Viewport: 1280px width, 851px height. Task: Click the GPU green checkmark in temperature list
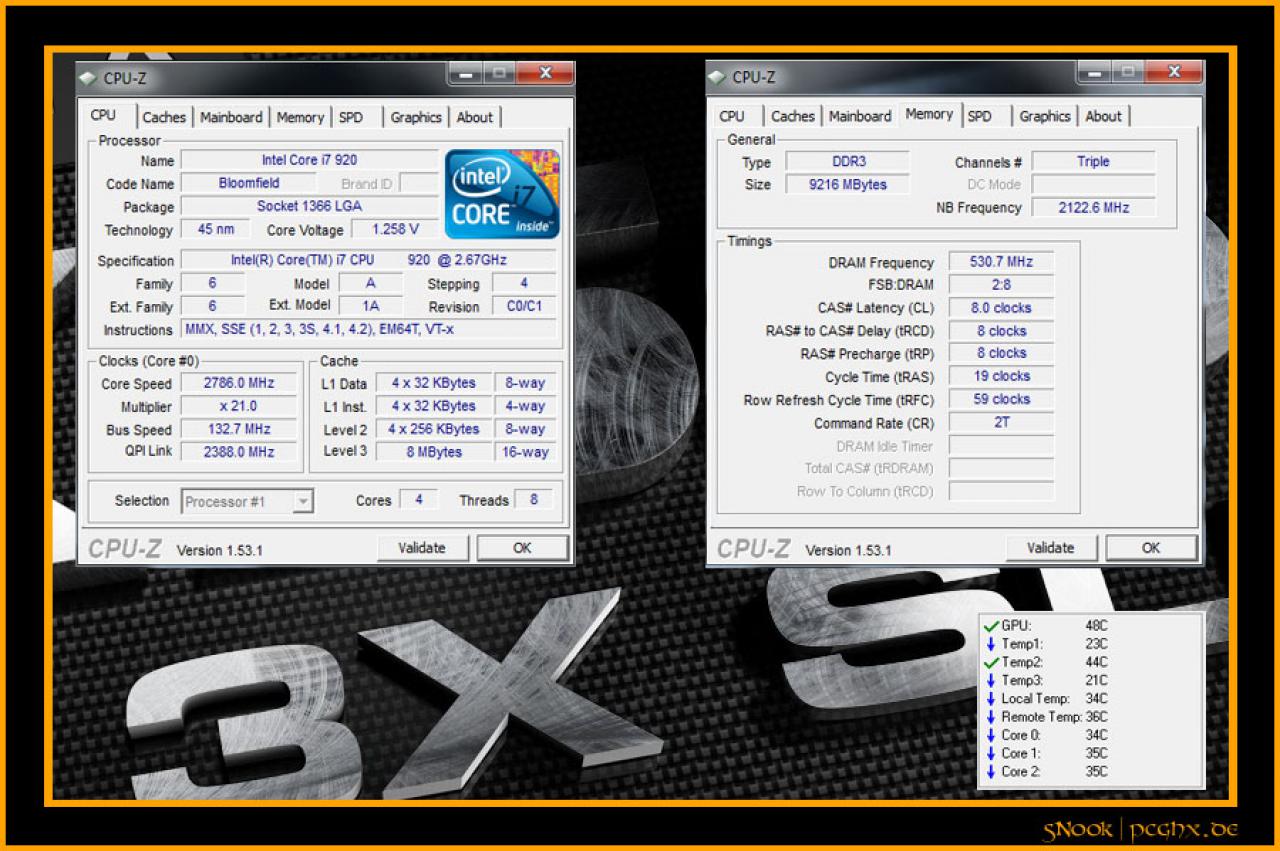coord(991,626)
